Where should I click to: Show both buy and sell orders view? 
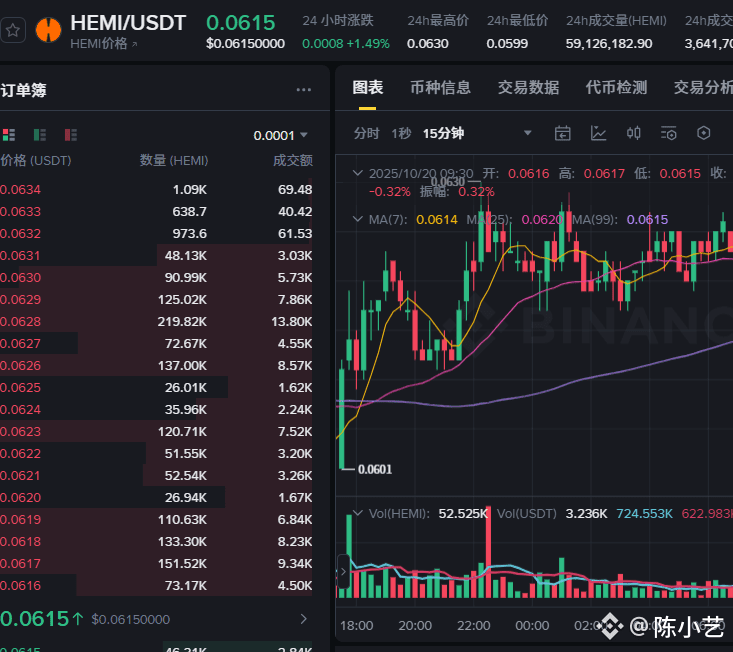(9, 135)
